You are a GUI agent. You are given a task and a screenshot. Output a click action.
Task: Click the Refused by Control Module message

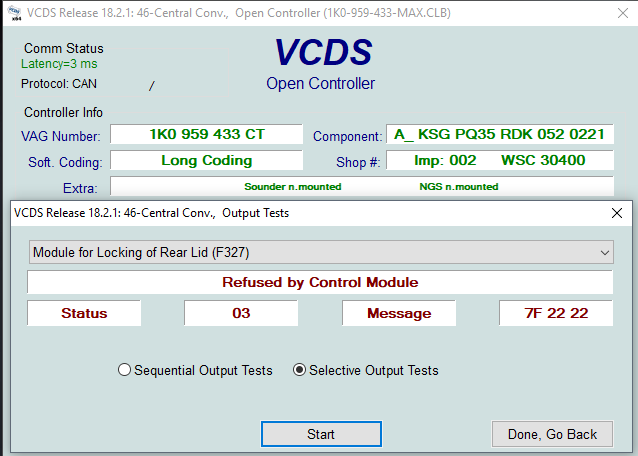320,282
